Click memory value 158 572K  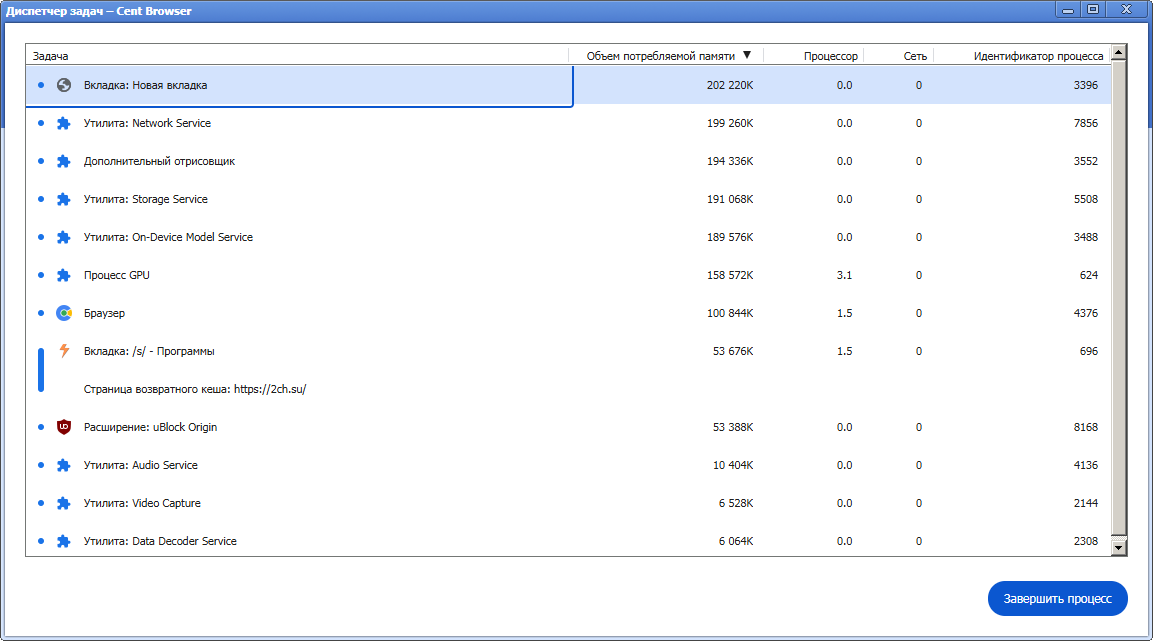[729, 276]
